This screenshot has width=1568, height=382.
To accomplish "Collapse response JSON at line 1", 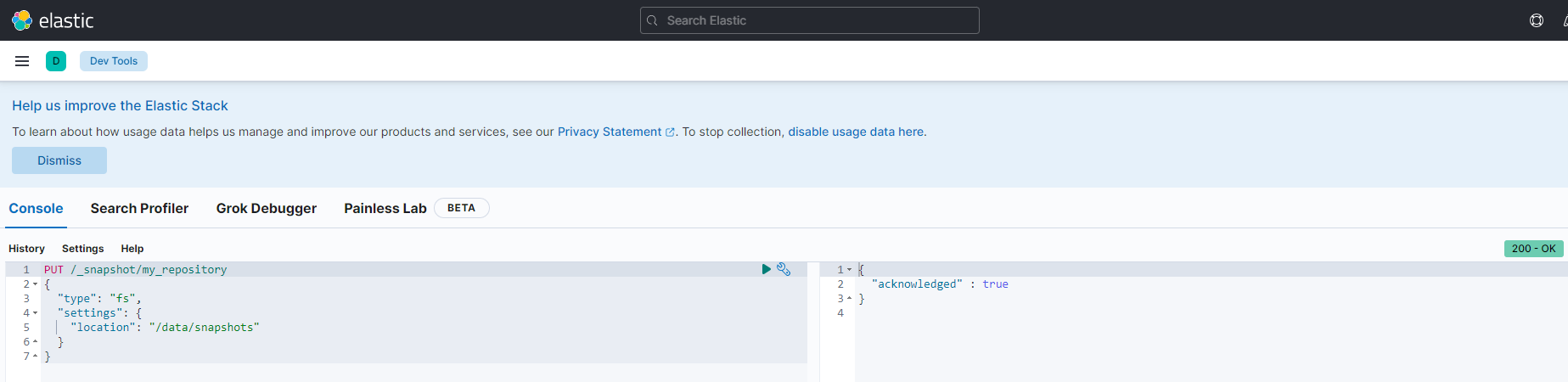I will 849,270.
